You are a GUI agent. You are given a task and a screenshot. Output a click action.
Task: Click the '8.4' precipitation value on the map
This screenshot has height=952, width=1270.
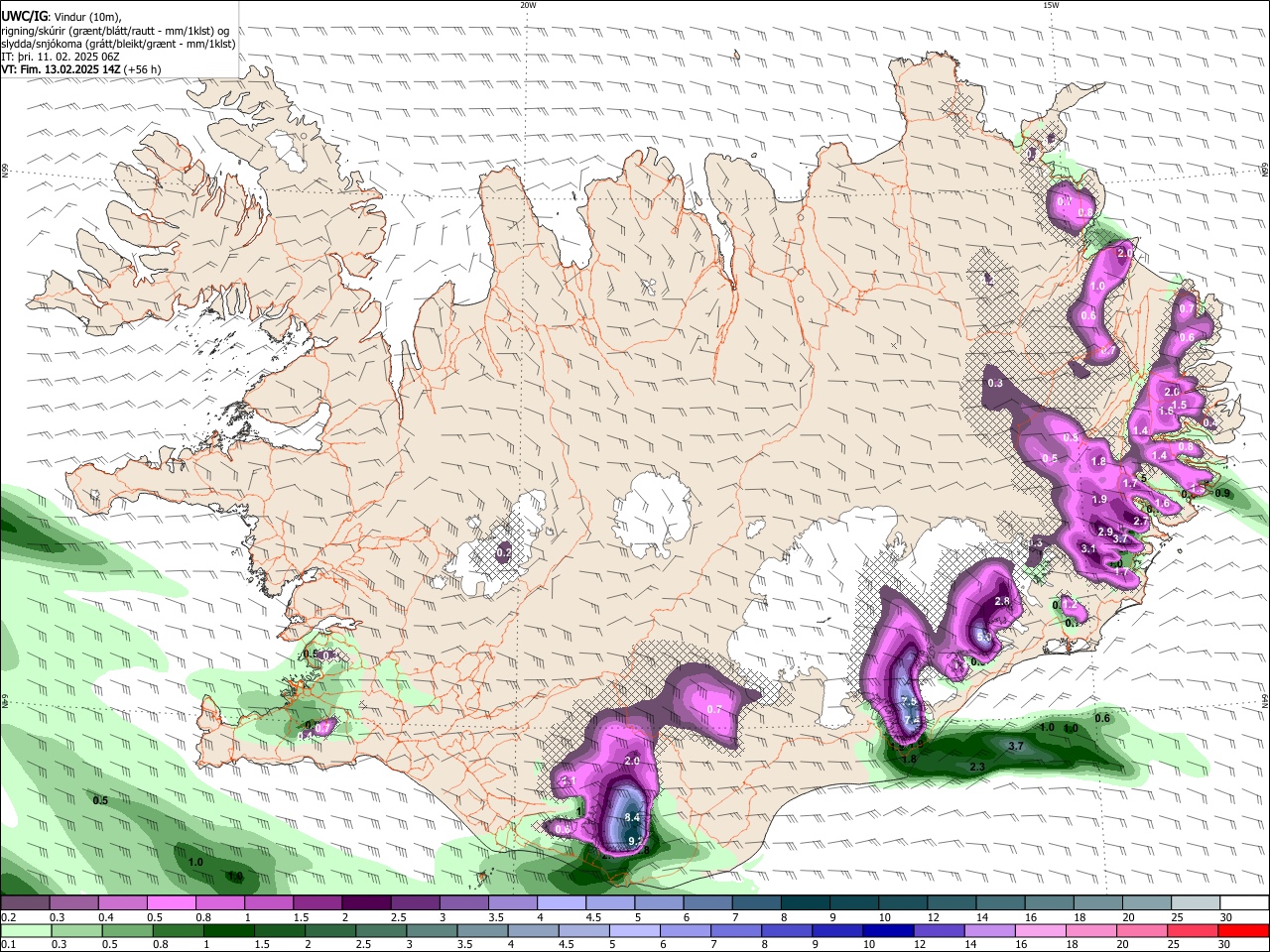click(633, 816)
